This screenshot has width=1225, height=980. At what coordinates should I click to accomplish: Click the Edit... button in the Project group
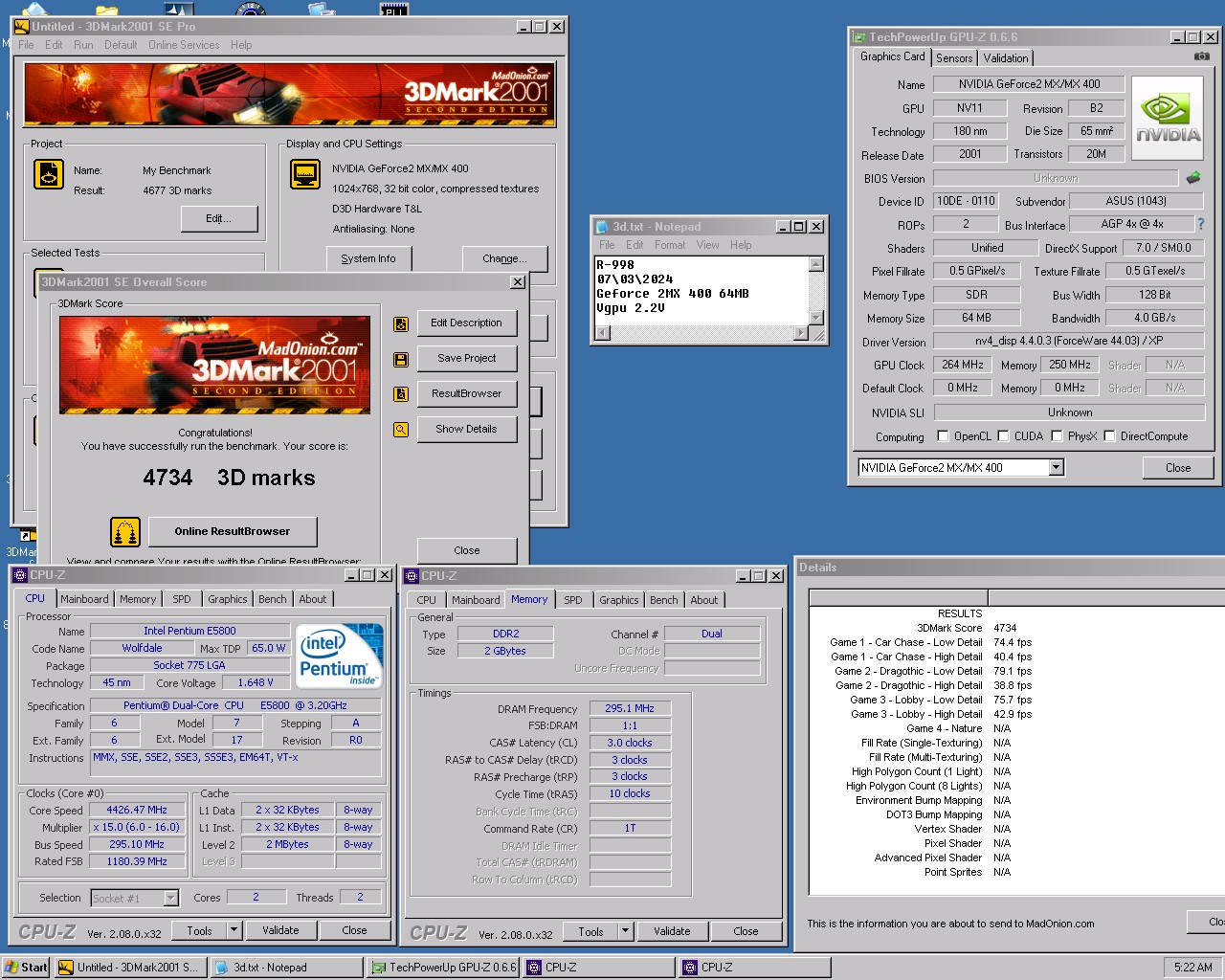click(219, 219)
